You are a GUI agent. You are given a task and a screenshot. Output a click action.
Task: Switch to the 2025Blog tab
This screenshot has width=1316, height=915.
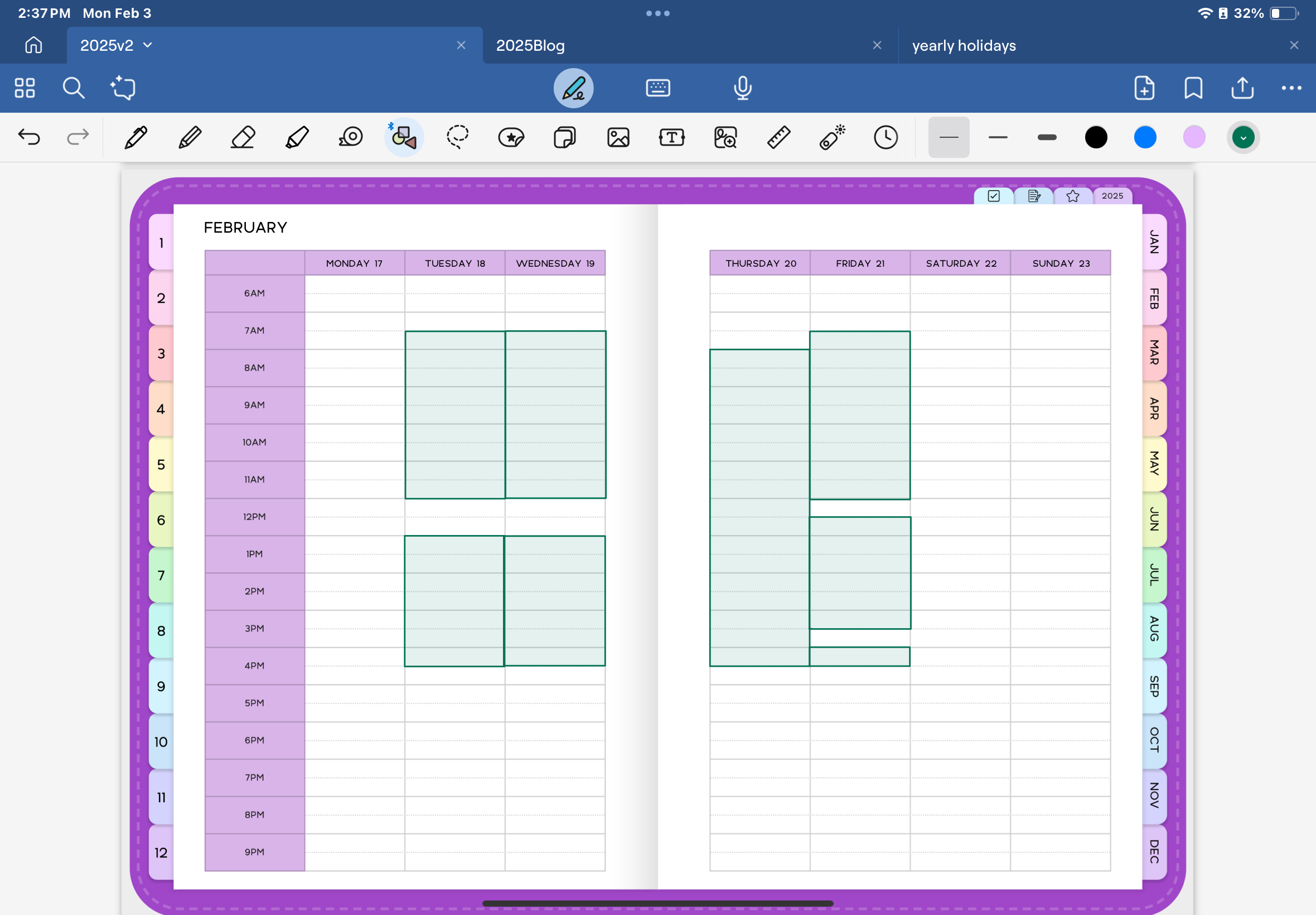coord(530,45)
